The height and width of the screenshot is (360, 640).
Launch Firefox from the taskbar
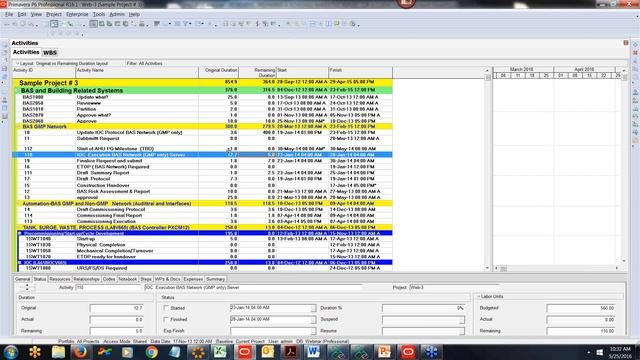80,352
